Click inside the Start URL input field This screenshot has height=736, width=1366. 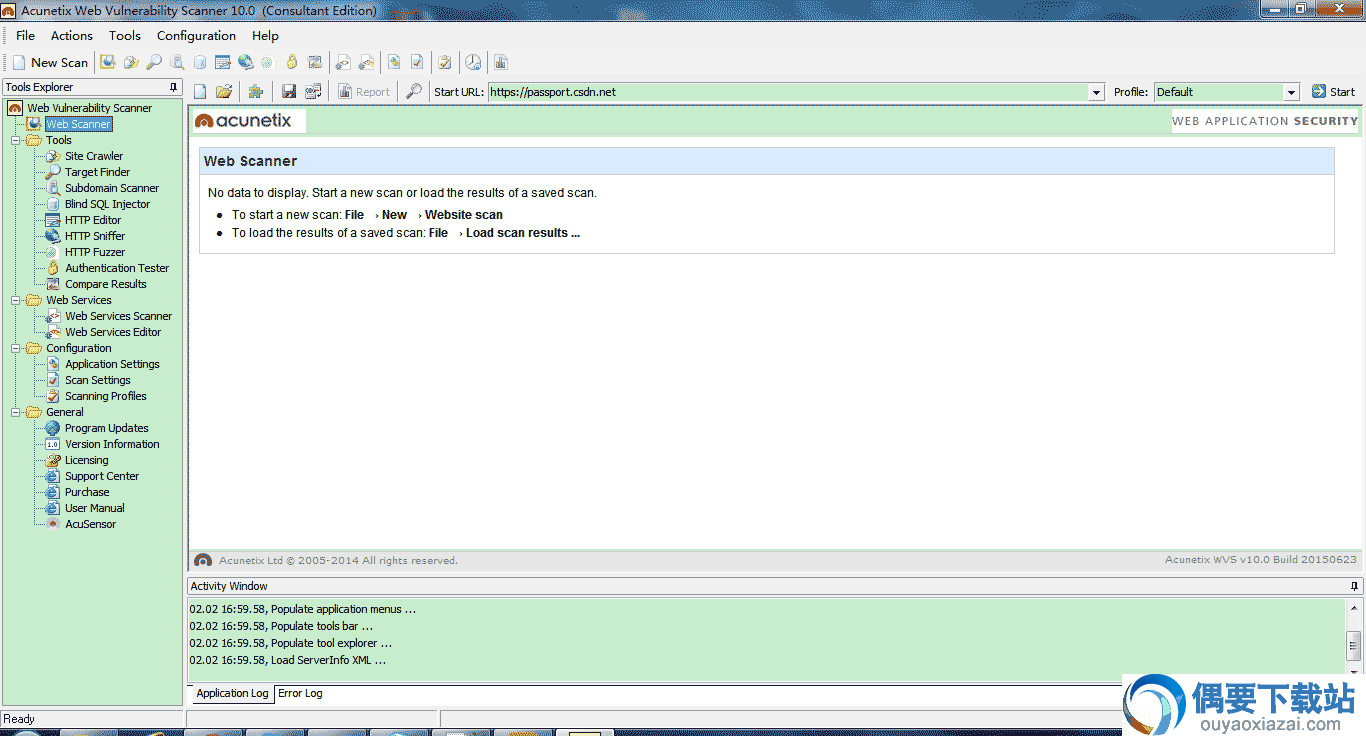point(789,92)
